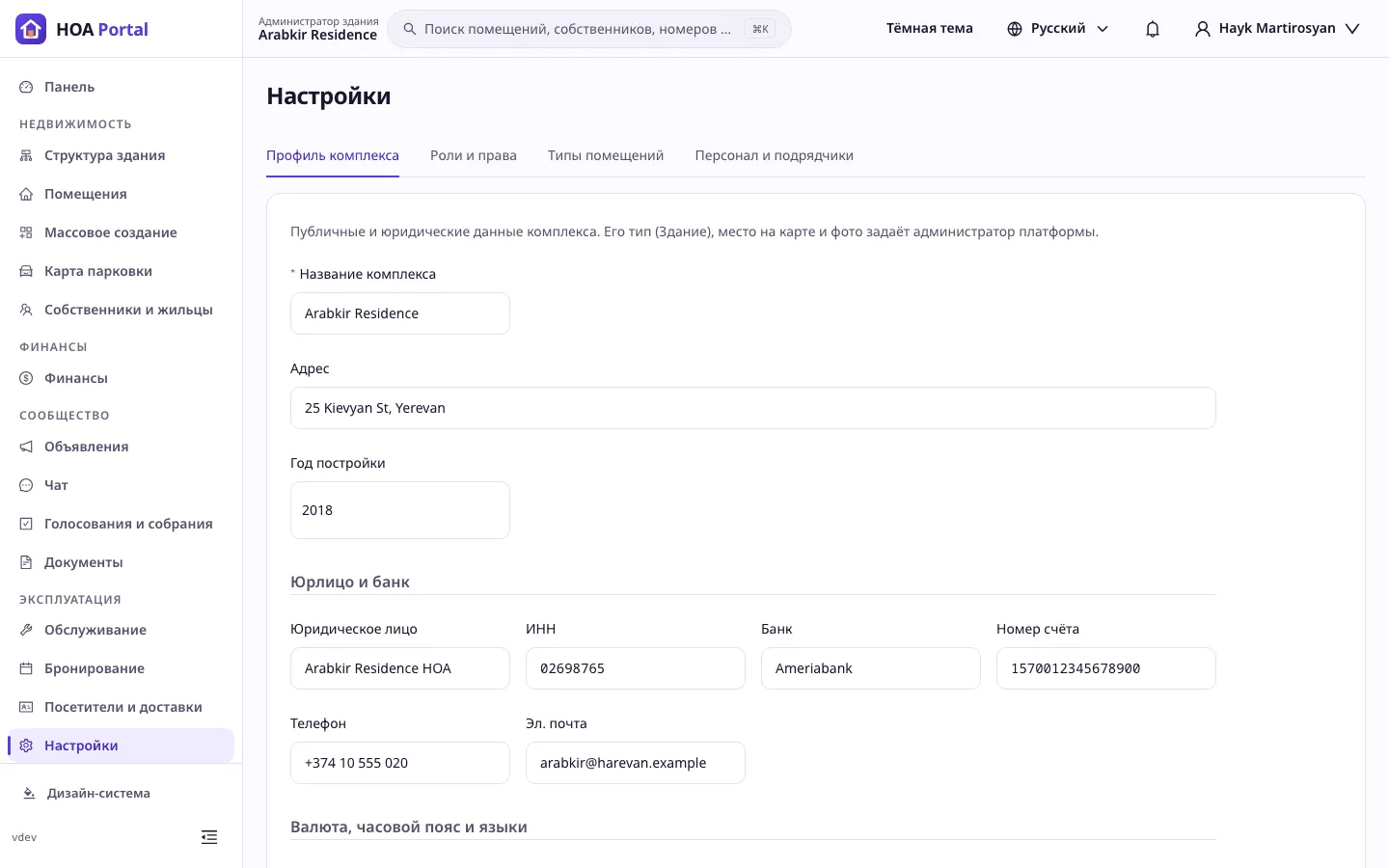Click the Название комплекса input
Screen dimensions: 1389x868
tap(400, 313)
